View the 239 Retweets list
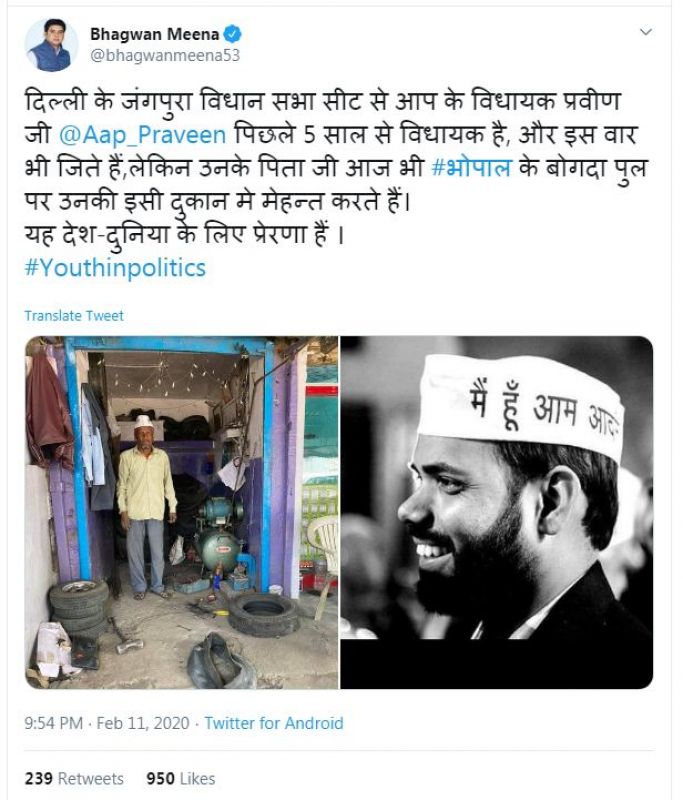 pyautogui.click(x=74, y=779)
